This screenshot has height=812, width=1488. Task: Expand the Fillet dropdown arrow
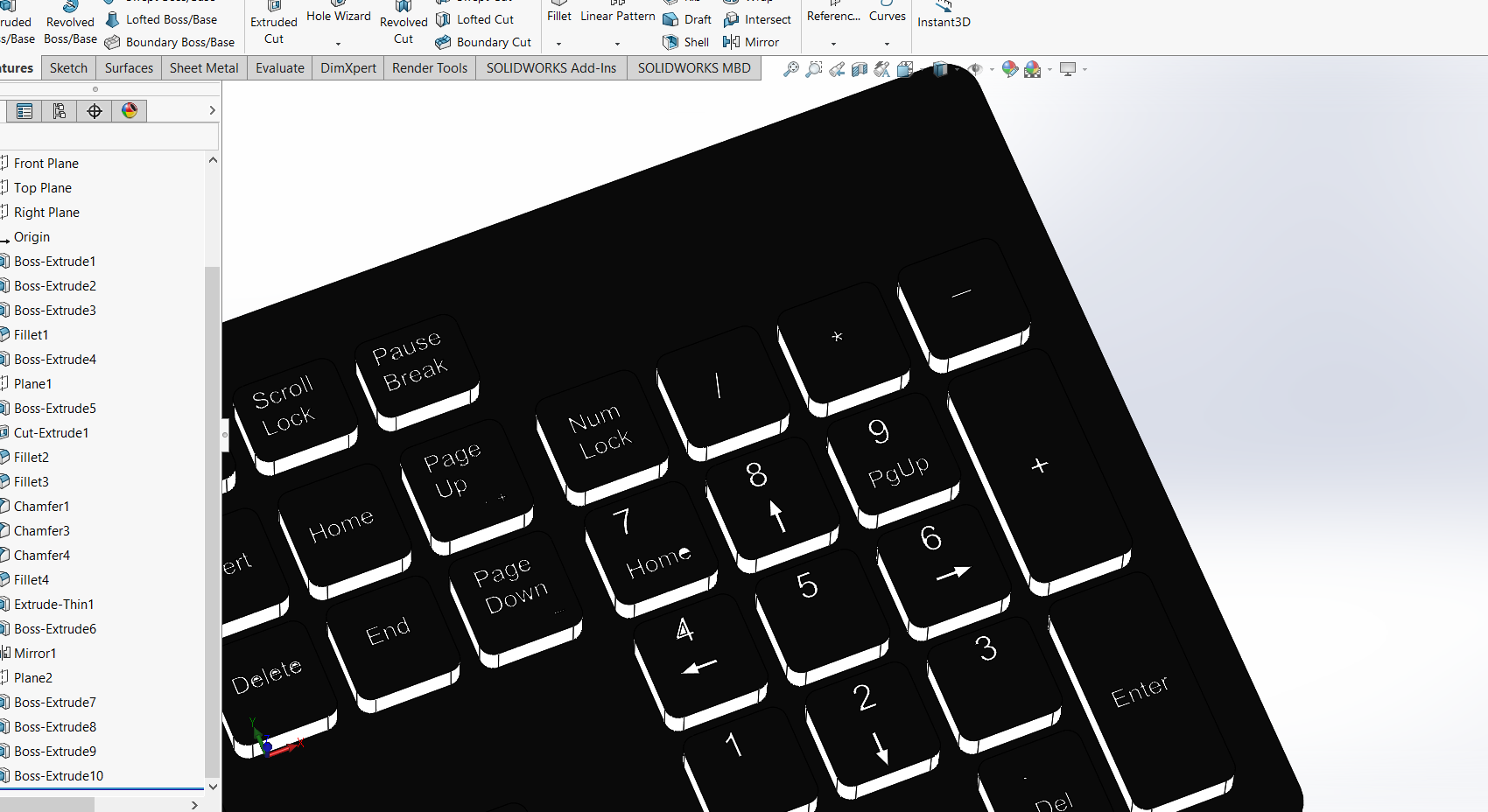[558, 44]
